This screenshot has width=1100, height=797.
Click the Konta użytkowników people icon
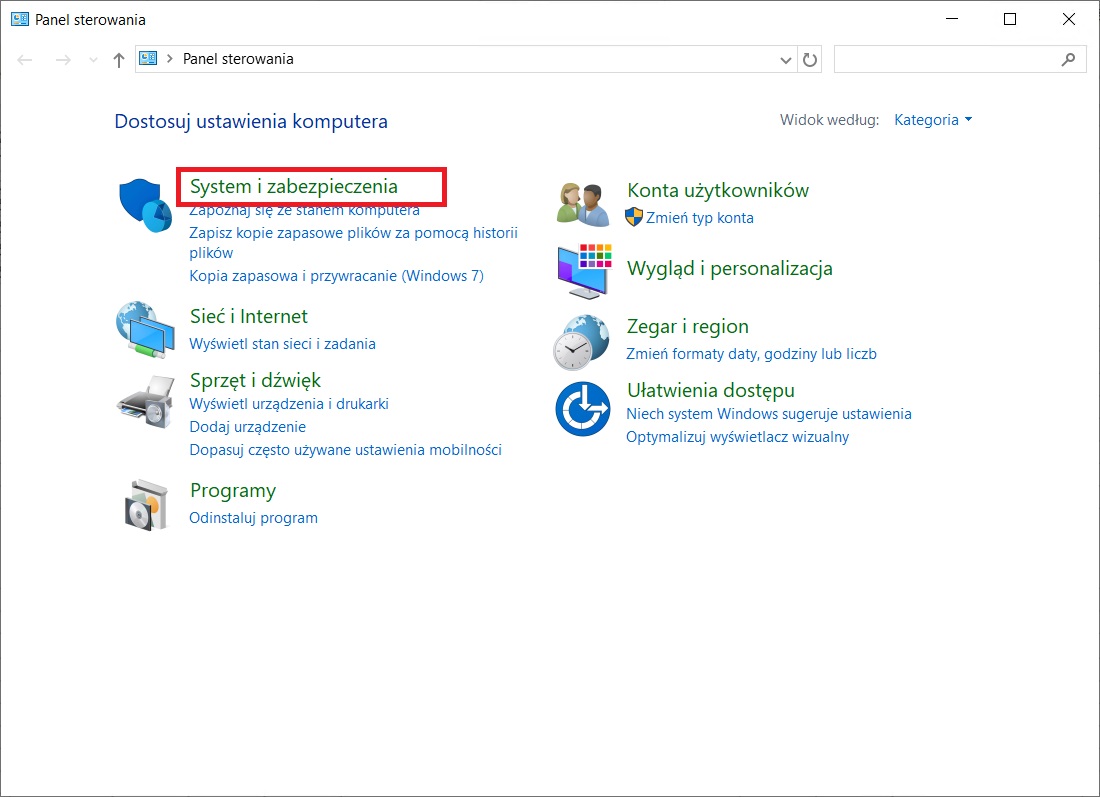(x=583, y=204)
